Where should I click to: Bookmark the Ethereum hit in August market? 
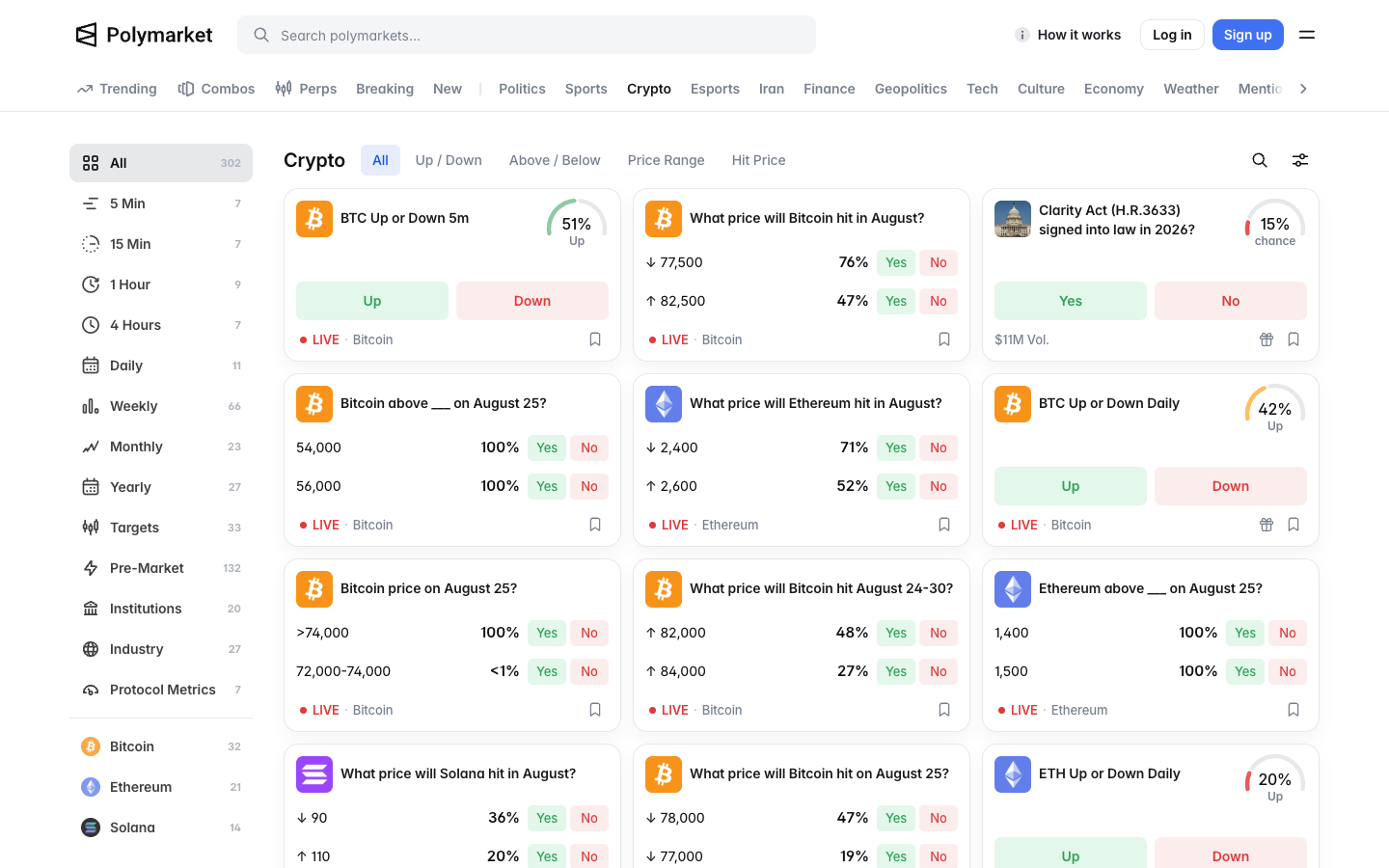(x=944, y=525)
